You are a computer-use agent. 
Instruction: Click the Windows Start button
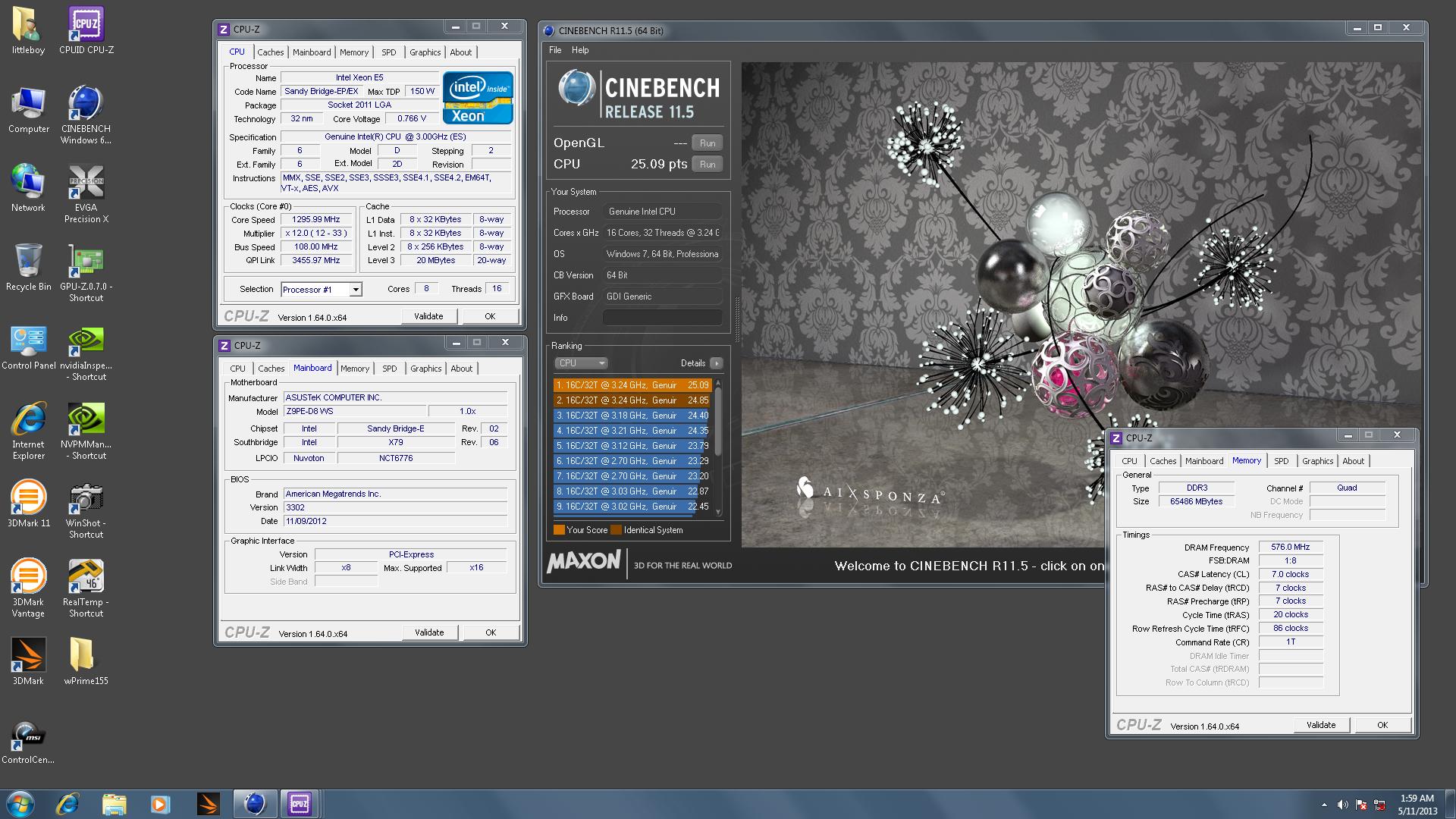click(20, 804)
